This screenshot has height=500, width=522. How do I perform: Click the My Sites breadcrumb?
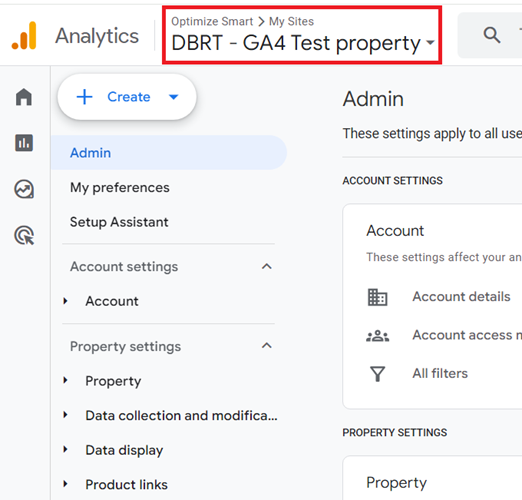pos(291,21)
